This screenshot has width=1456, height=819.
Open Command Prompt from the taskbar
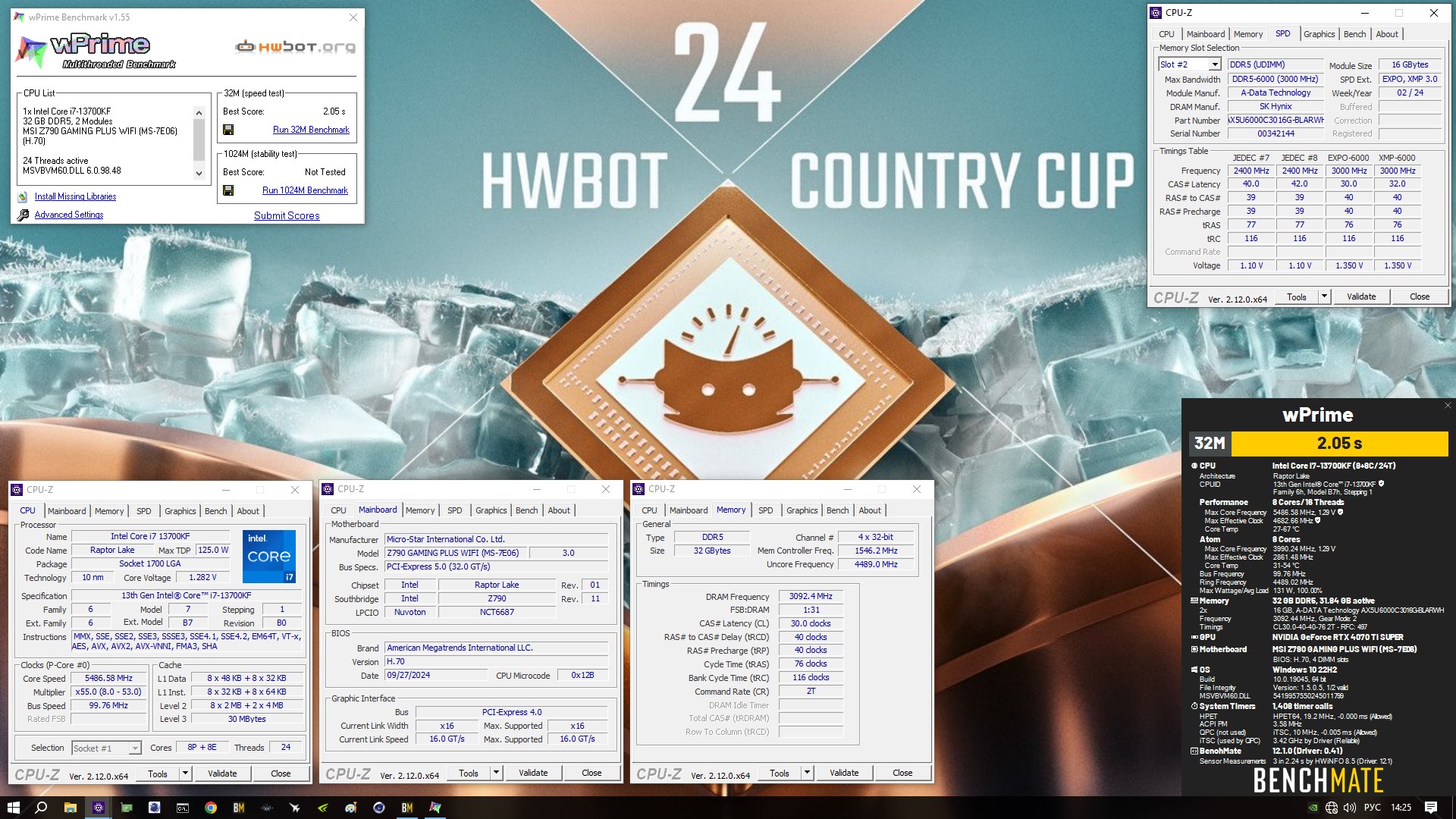[x=182, y=808]
